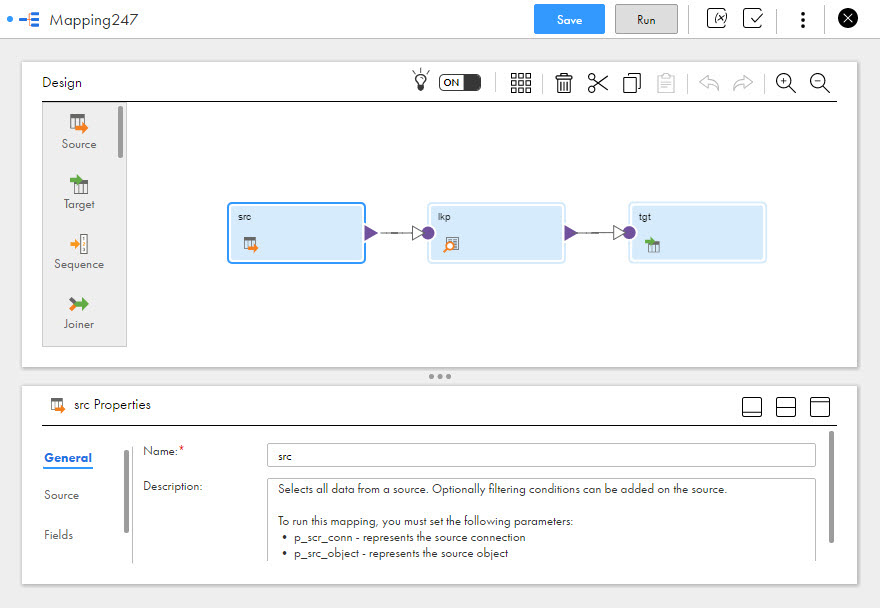Select the tgt target node on canvas
Image resolution: width=880 pixels, height=608 pixels.
coord(697,232)
